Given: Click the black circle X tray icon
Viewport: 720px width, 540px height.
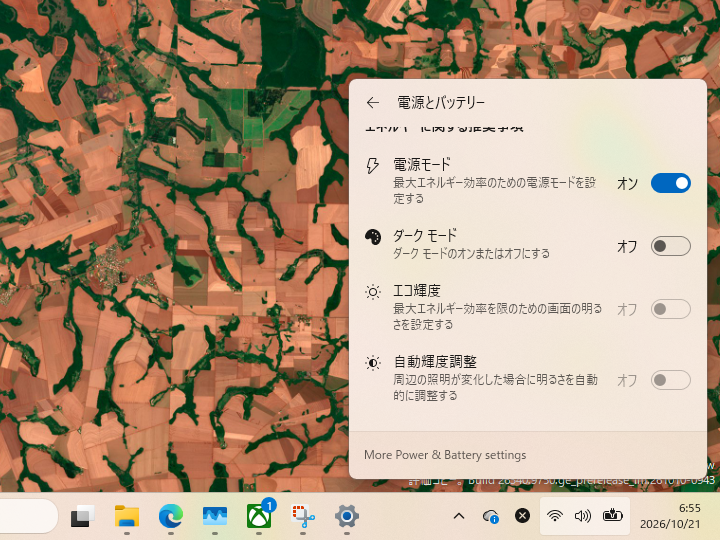Looking at the screenshot, I should point(522,516).
